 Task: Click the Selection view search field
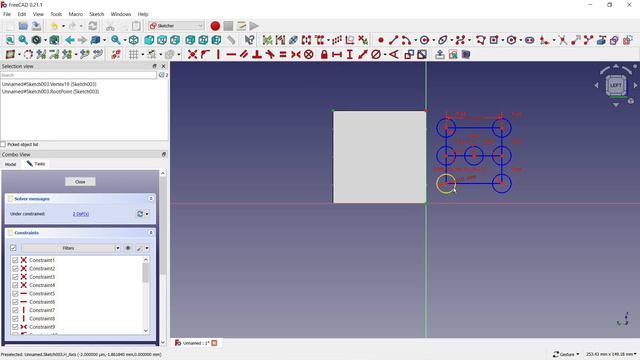78,75
